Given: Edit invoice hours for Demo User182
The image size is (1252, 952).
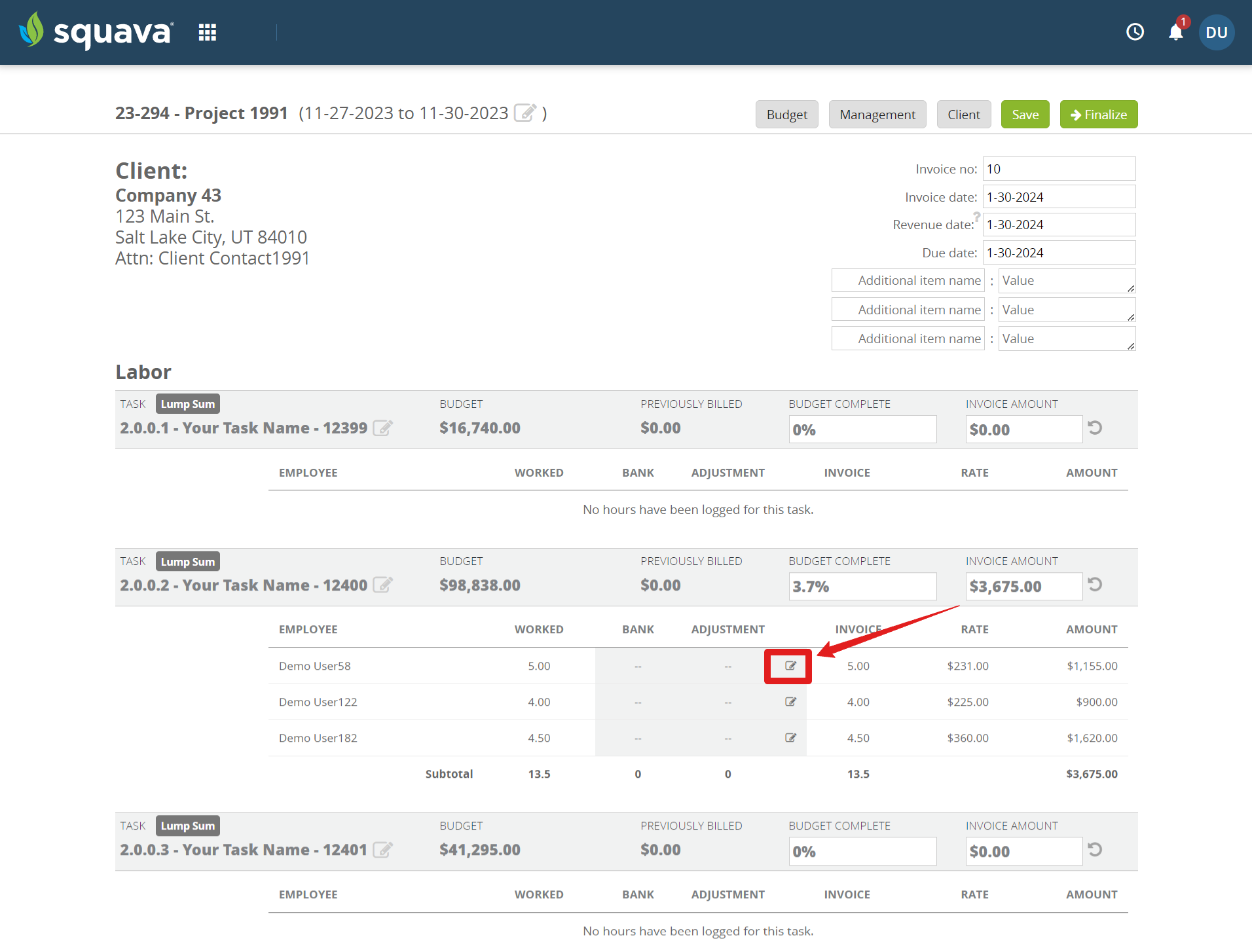Looking at the screenshot, I should click(790, 738).
